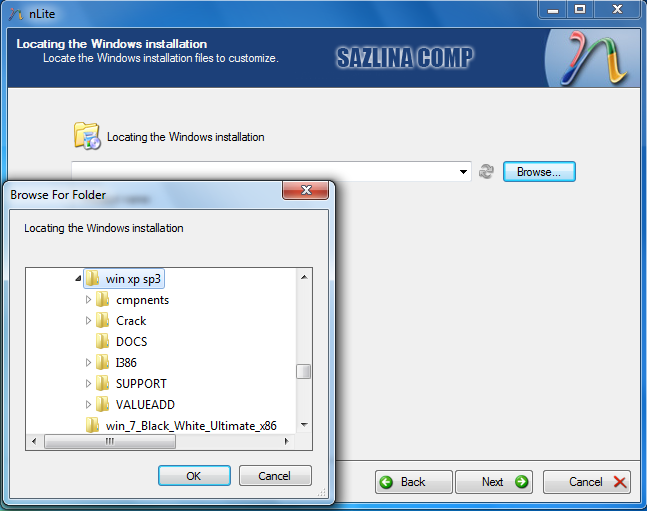
Task: Select the I386 folder name
Action: point(126,363)
